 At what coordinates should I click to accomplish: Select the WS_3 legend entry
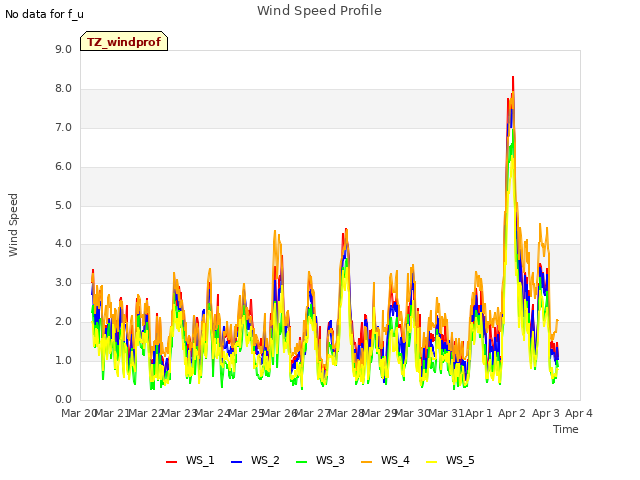[320, 460]
